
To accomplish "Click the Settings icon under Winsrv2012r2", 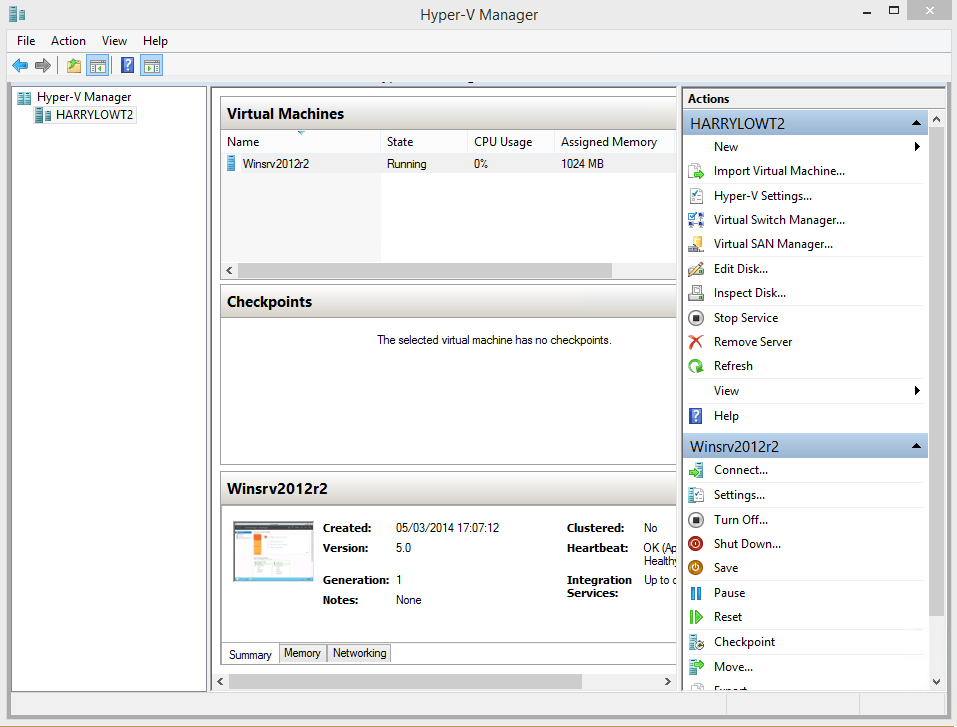I will coord(696,495).
